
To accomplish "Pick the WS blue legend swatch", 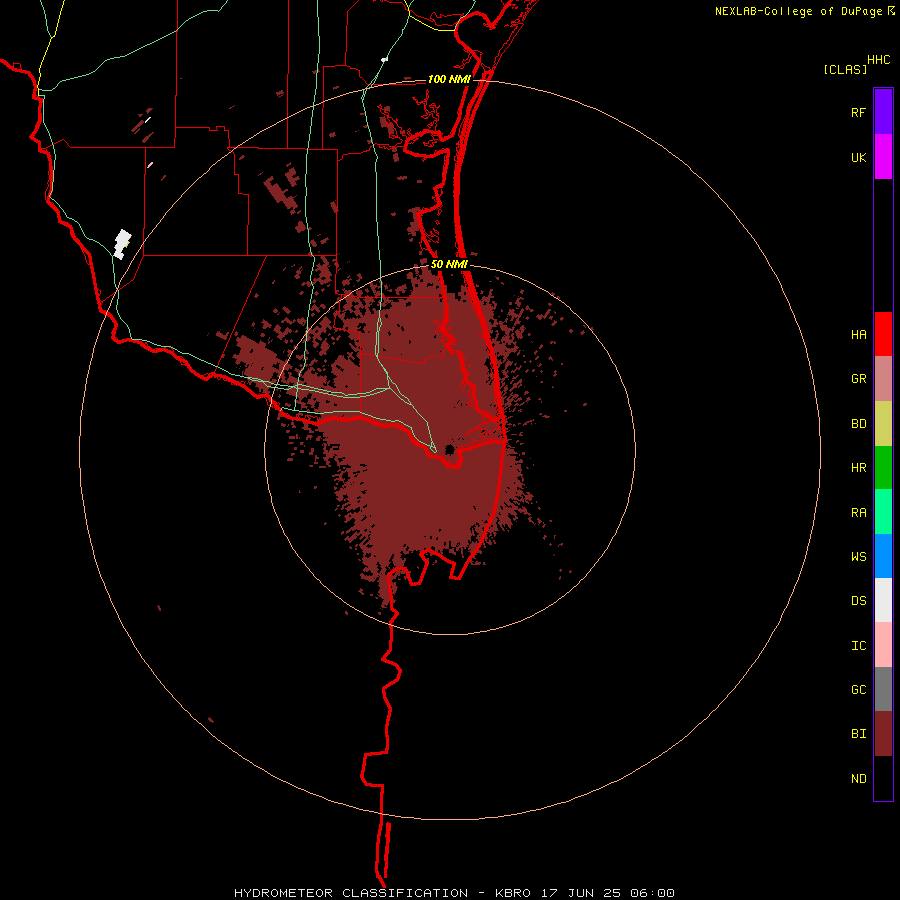I will pyautogui.click(x=883, y=556).
